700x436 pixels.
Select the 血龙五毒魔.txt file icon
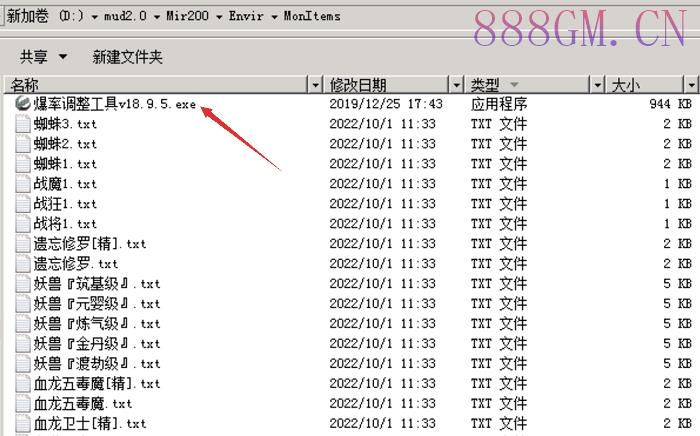[23, 404]
